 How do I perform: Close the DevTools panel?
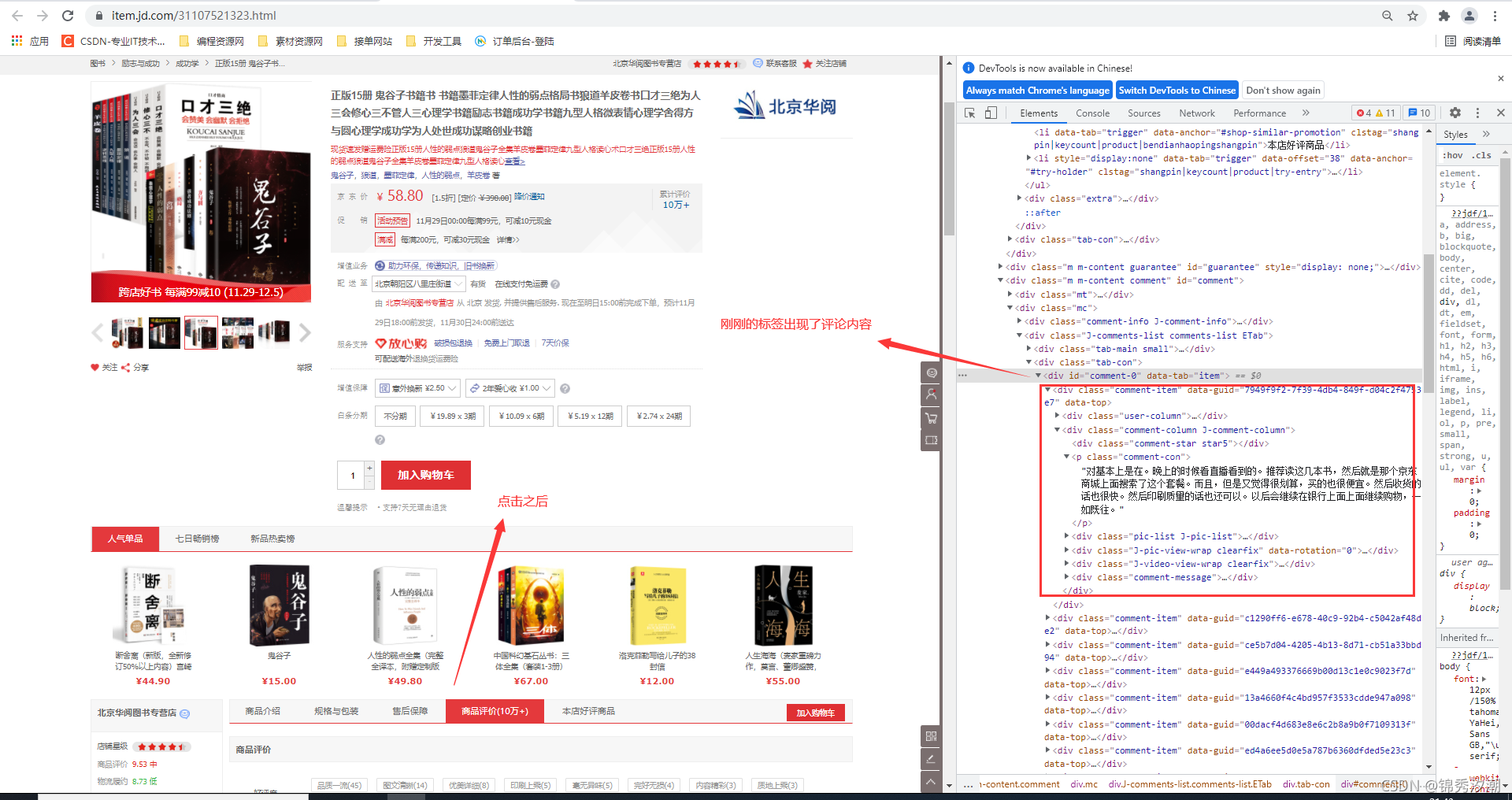coord(1501,113)
